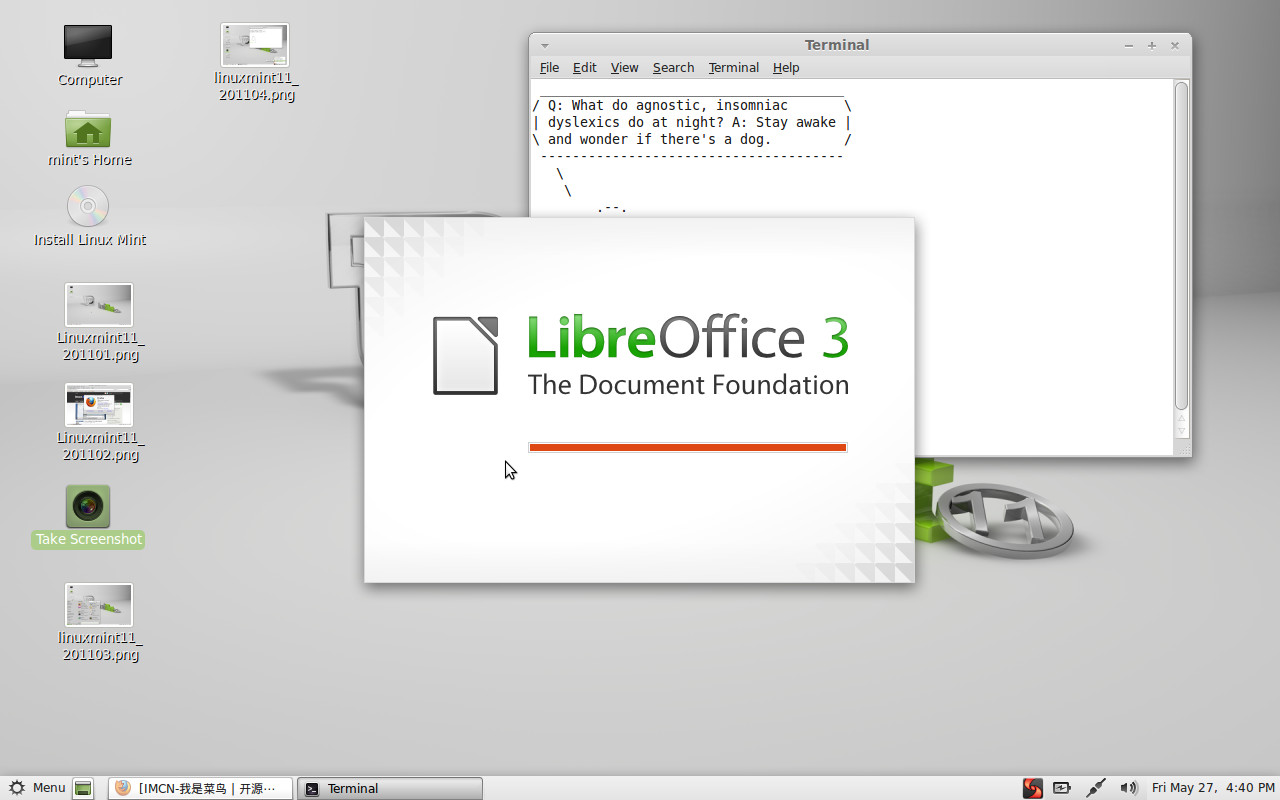Open the Mint Menu in the taskbar
The height and width of the screenshot is (800, 1280).
(37, 788)
